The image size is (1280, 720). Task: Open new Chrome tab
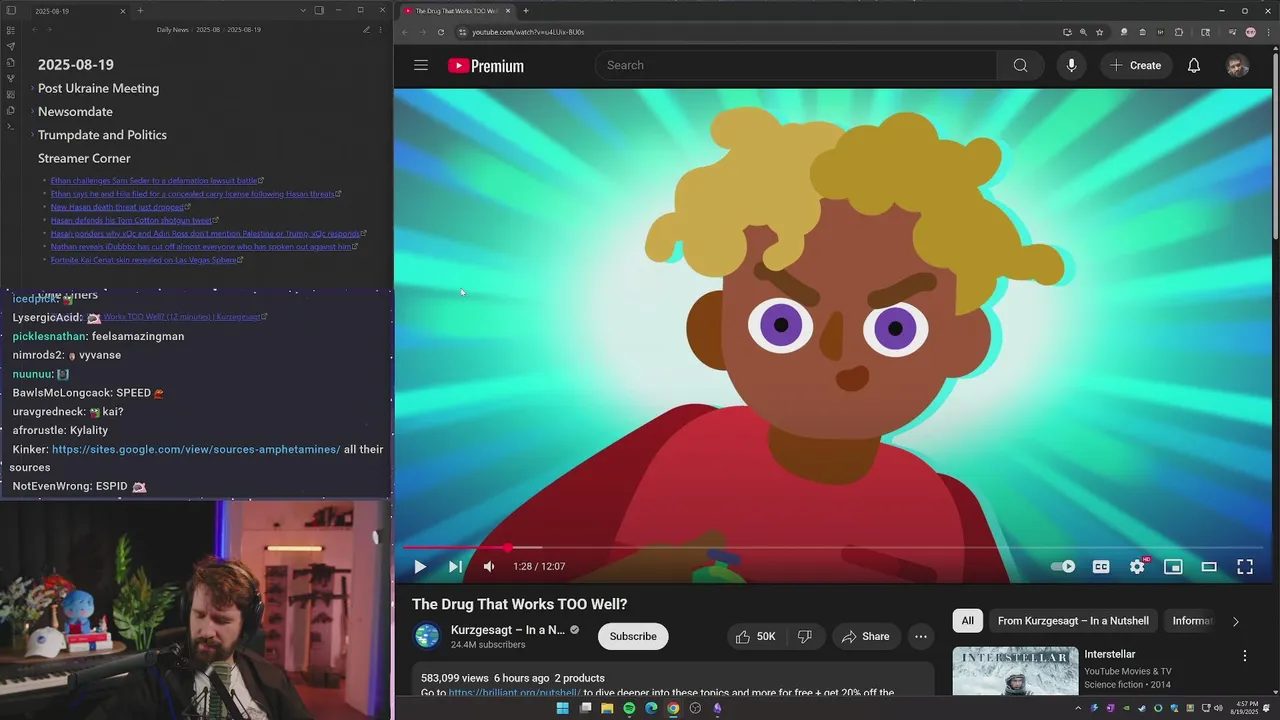526,11
